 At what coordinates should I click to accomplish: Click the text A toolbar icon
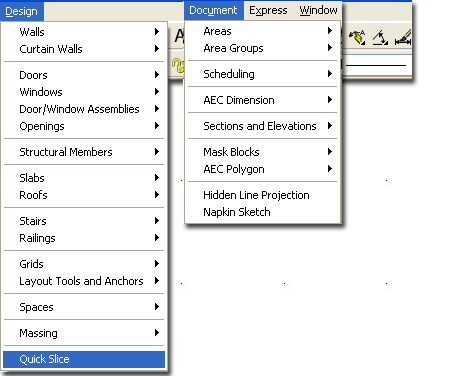(179, 36)
